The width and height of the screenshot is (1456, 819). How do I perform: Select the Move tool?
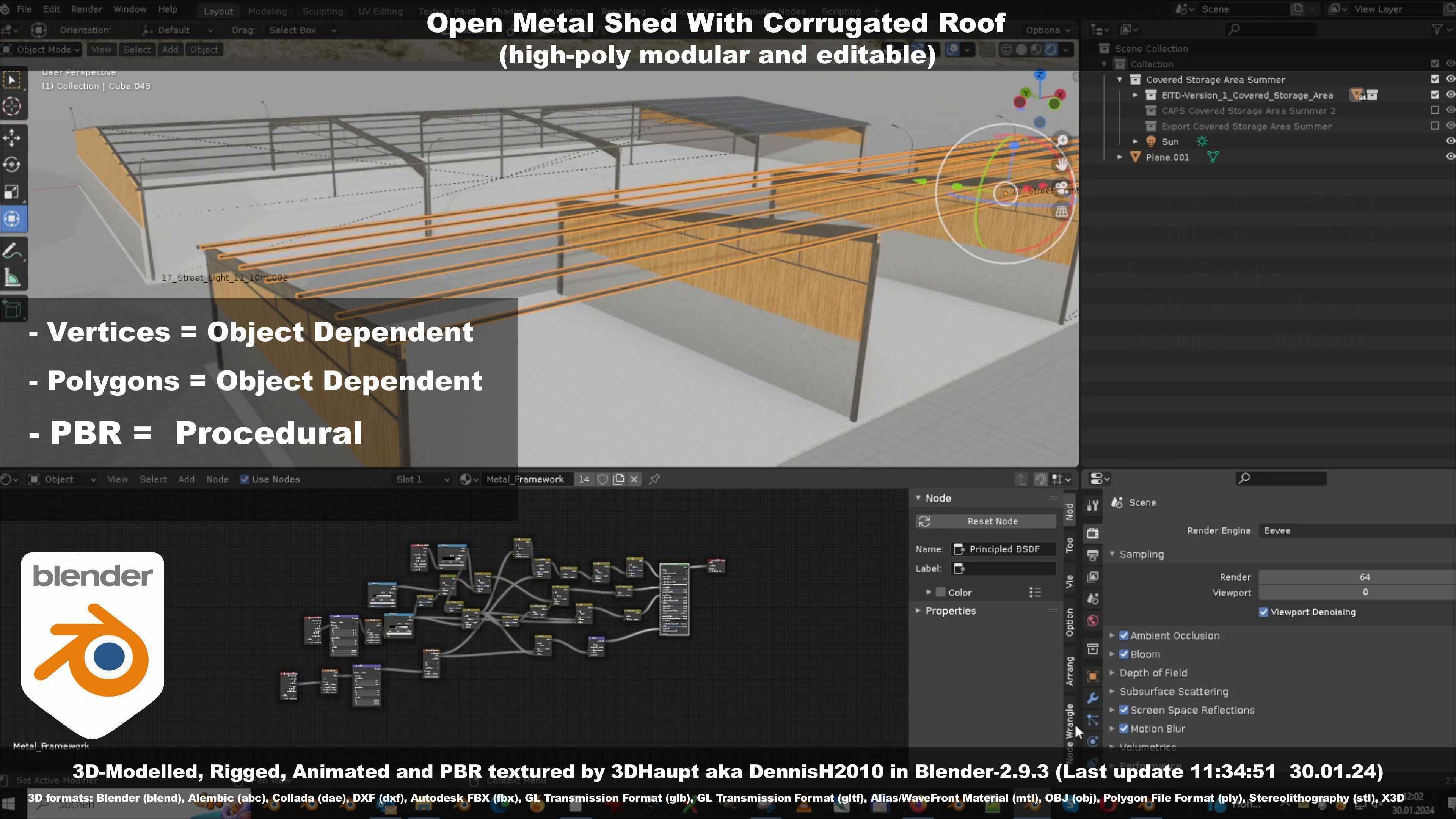13,137
